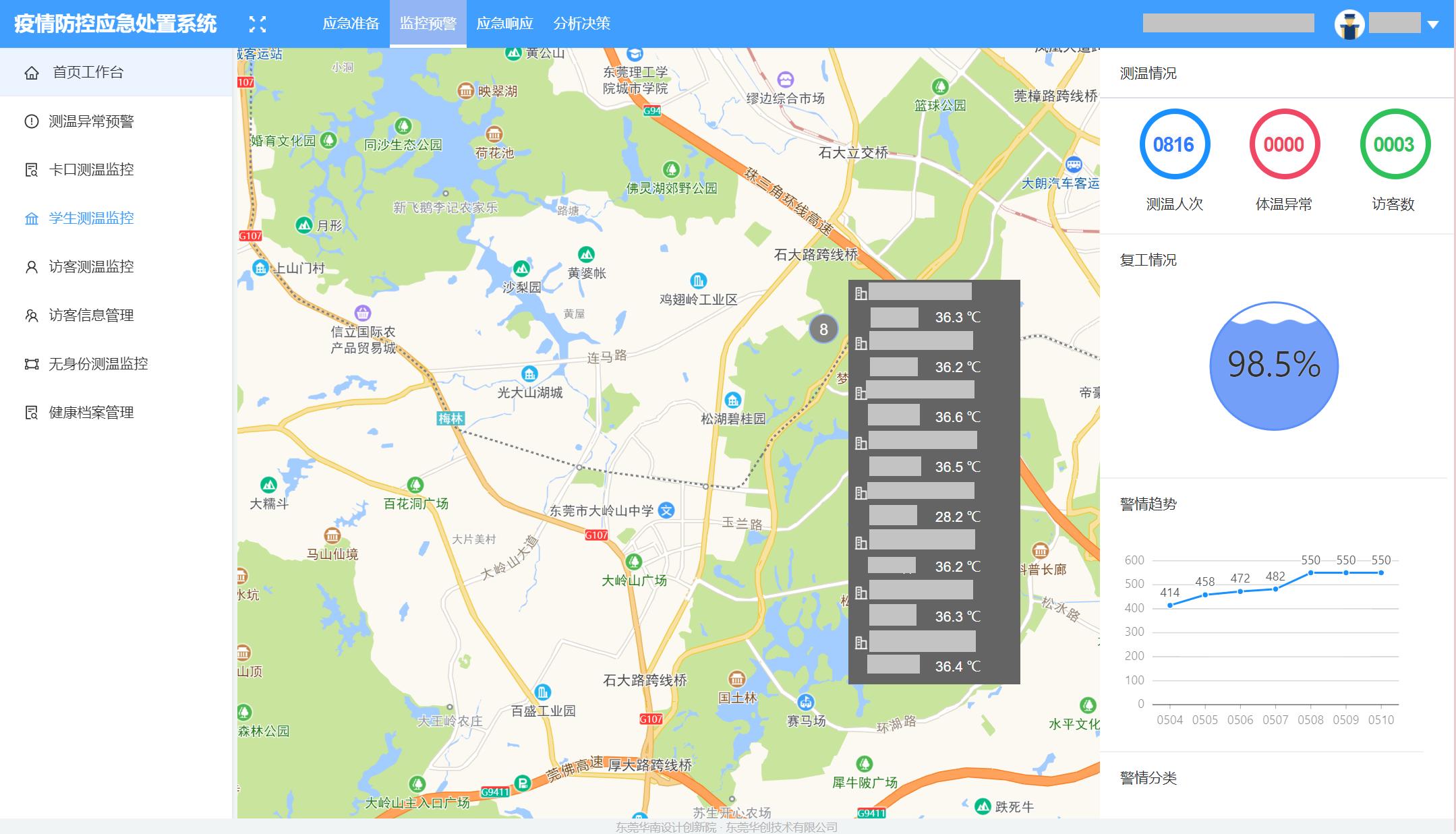Click the 0816 测温人次 circle

click(1174, 144)
